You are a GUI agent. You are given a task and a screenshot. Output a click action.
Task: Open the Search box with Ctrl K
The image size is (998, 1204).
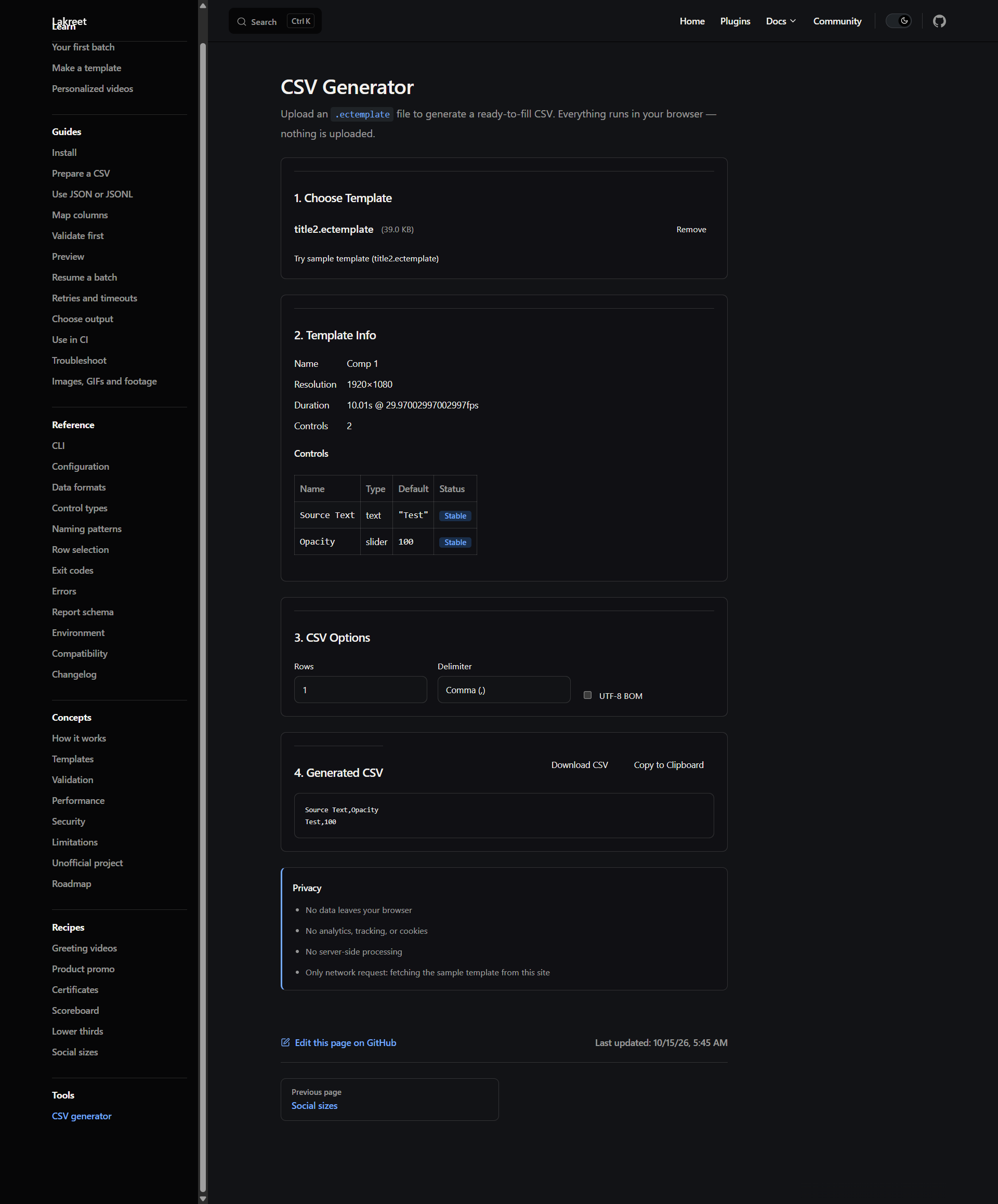[275, 21]
